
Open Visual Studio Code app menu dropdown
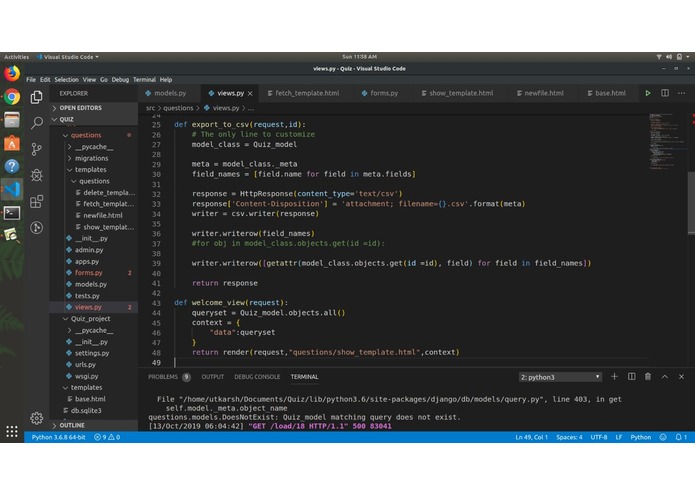point(68,57)
